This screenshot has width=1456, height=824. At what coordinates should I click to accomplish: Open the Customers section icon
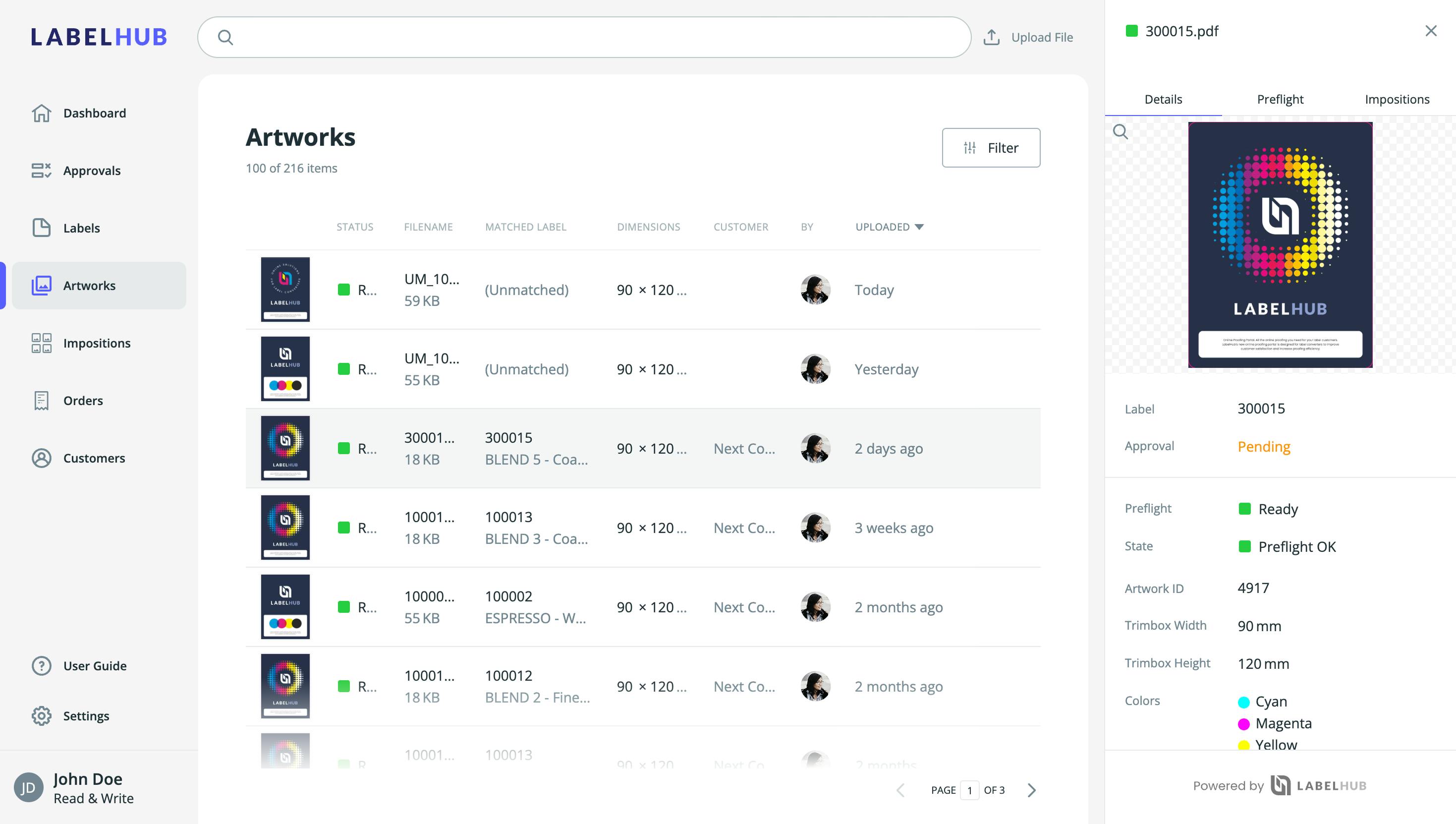(41, 458)
